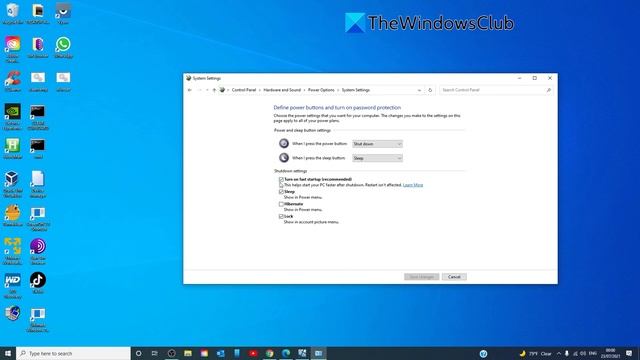Launch Outlook from the taskbar
Viewport: 640px width, 360px height.
point(220,353)
